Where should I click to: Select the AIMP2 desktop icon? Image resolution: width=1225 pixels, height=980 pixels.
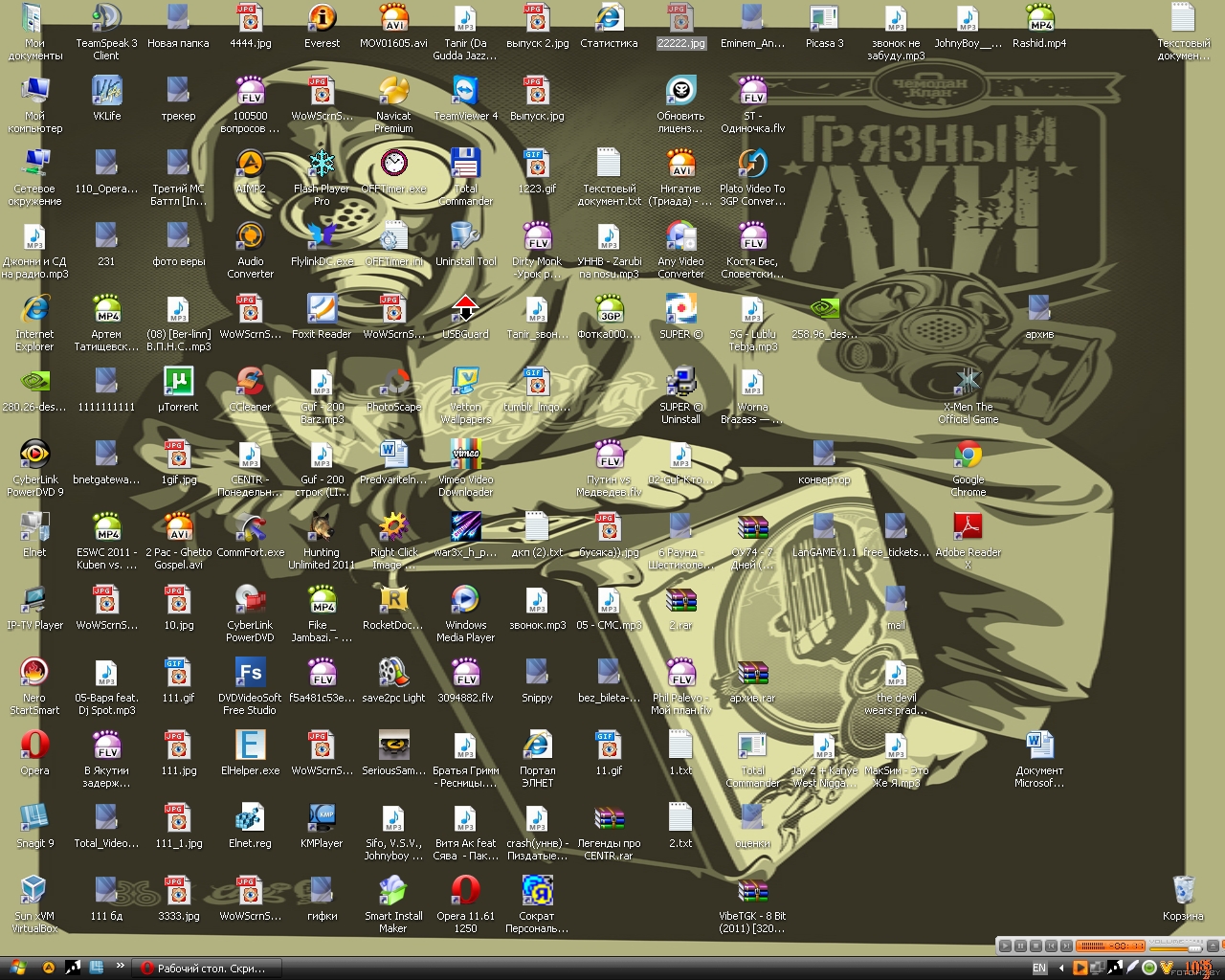pos(250,171)
